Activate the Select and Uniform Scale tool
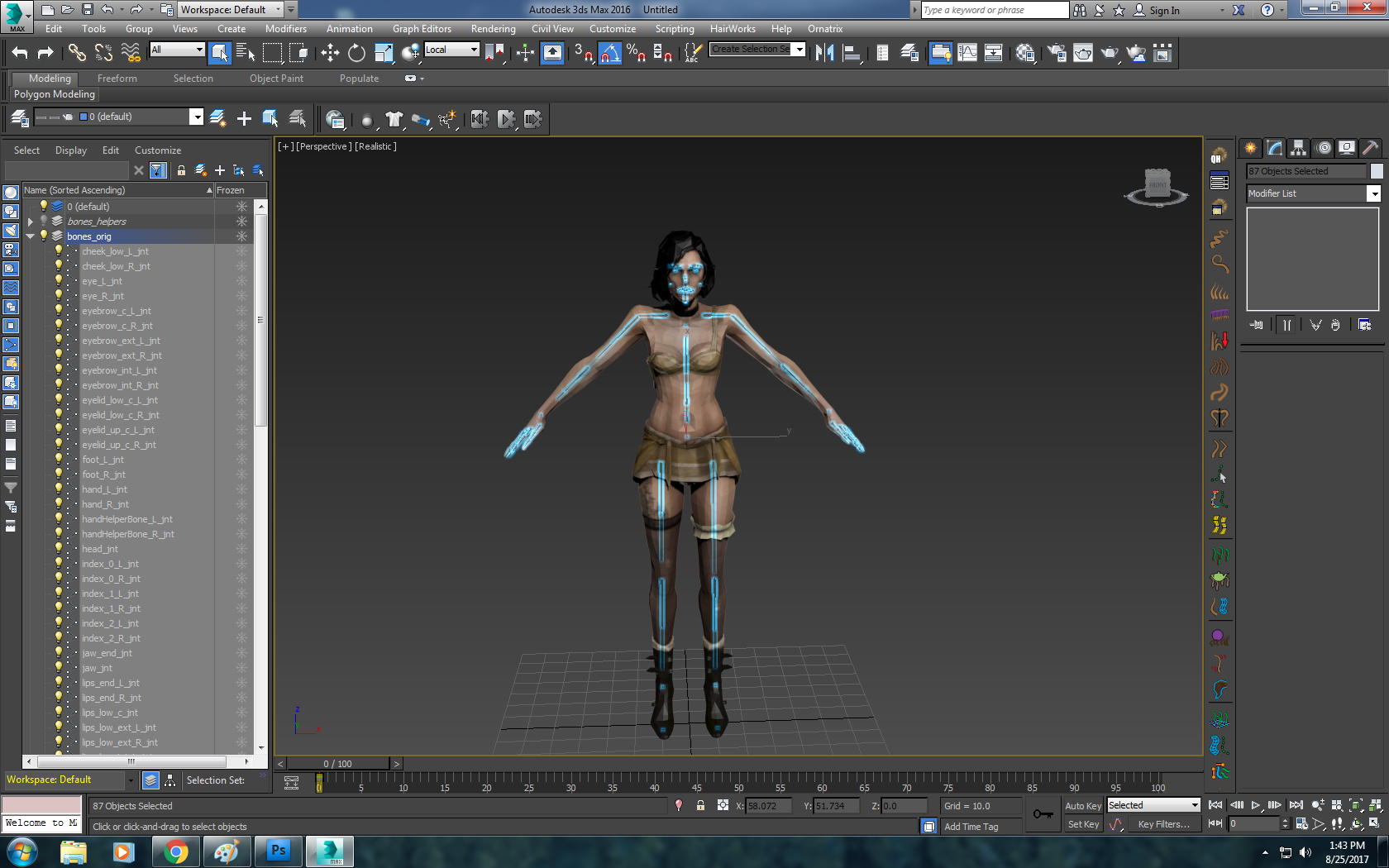 (384, 53)
